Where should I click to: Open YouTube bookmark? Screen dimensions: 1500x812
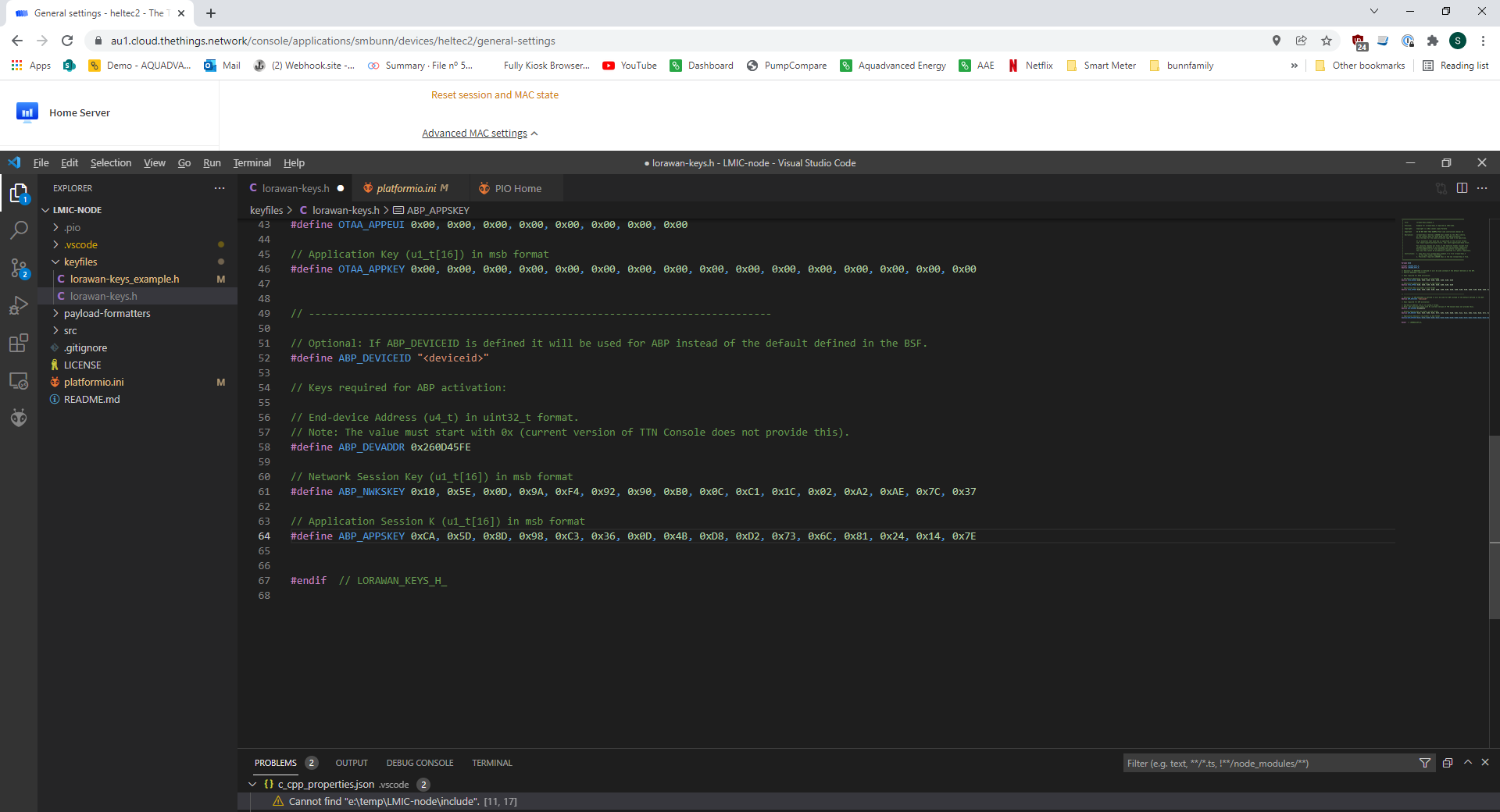[630, 66]
